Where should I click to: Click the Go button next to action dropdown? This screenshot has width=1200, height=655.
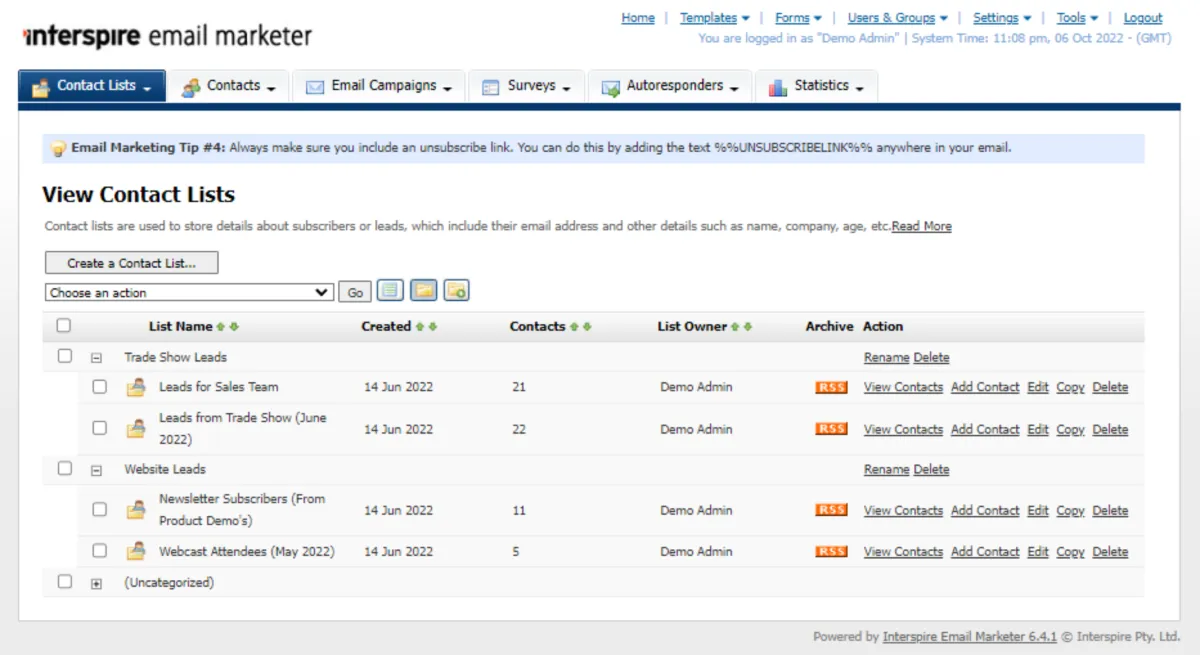355,291
